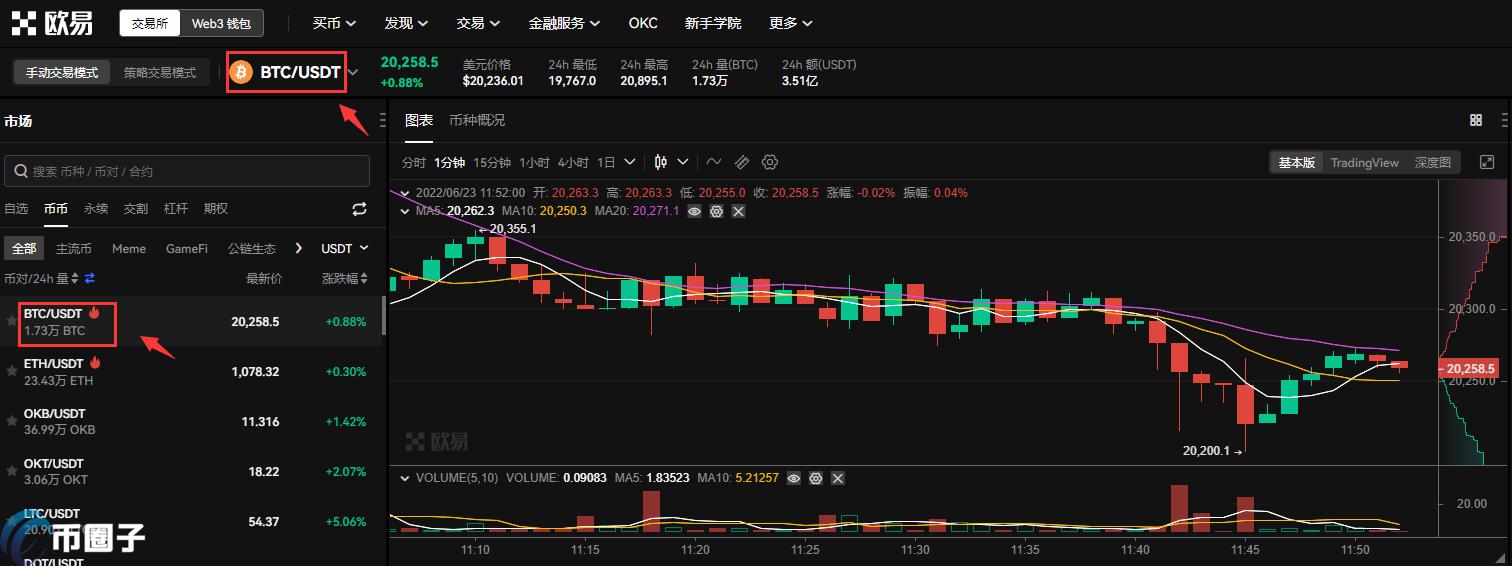Open 币种概况 tab
The image size is (1512, 566).
[477, 120]
